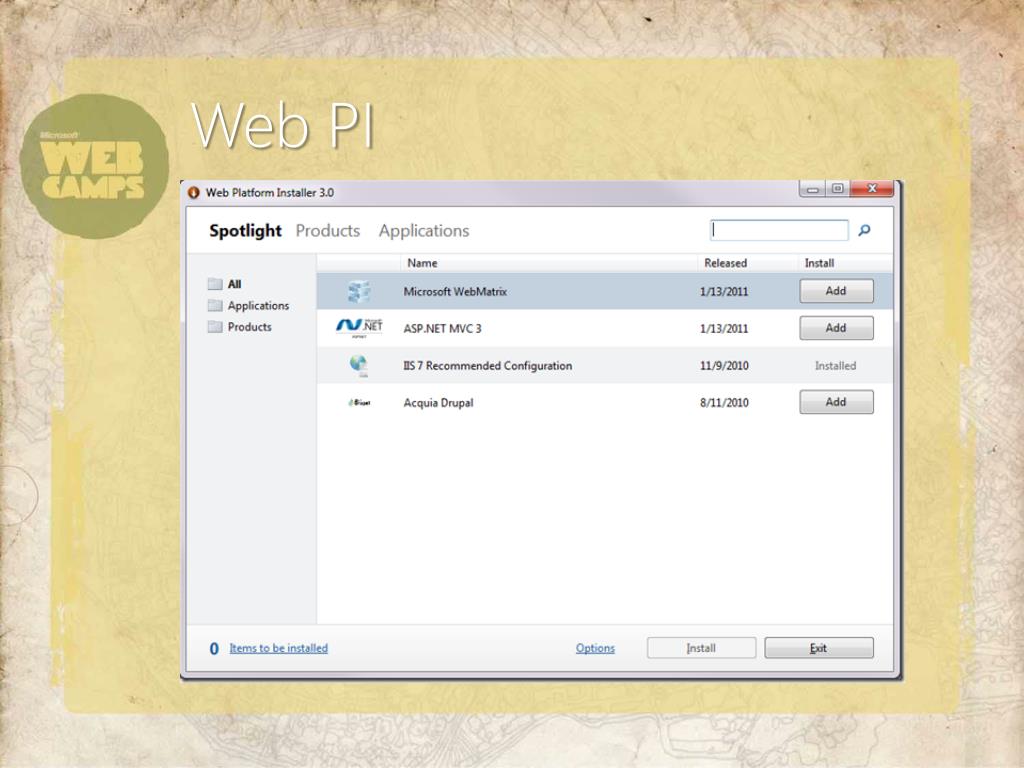The image size is (1024, 768).
Task: Click the 11/9/2010 release date
Action: tap(724, 366)
